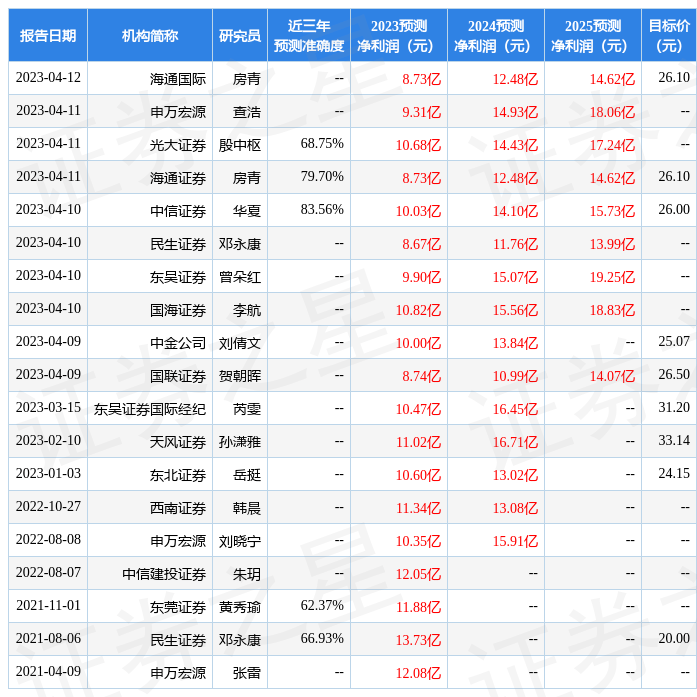
Task: Select the date 2023-04-12
Action: (48, 78)
